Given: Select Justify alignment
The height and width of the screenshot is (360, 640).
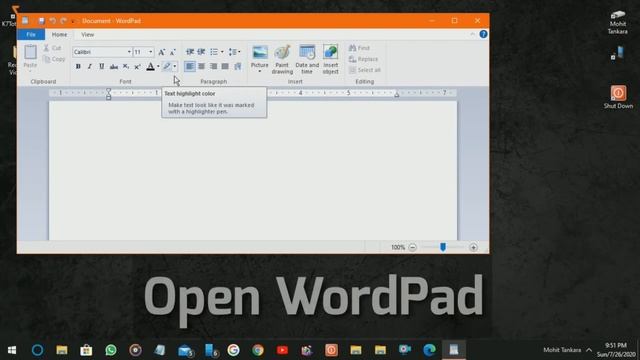Looking at the screenshot, I should [225, 66].
